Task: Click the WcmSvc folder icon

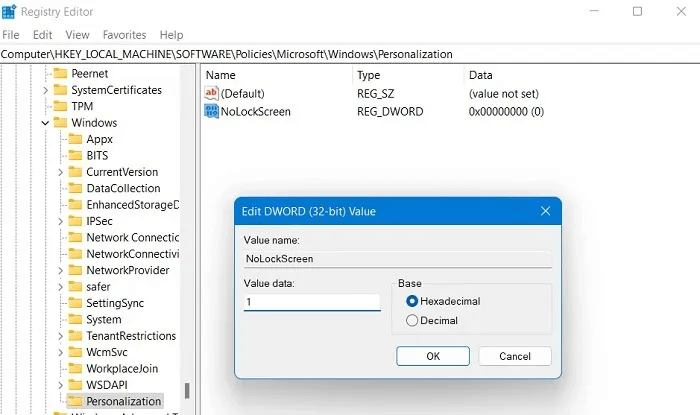Action: click(75, 352)
